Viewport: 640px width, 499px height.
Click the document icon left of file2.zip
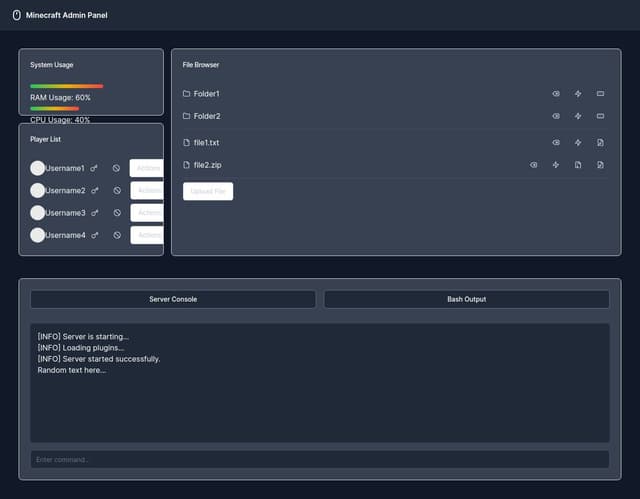187,165
